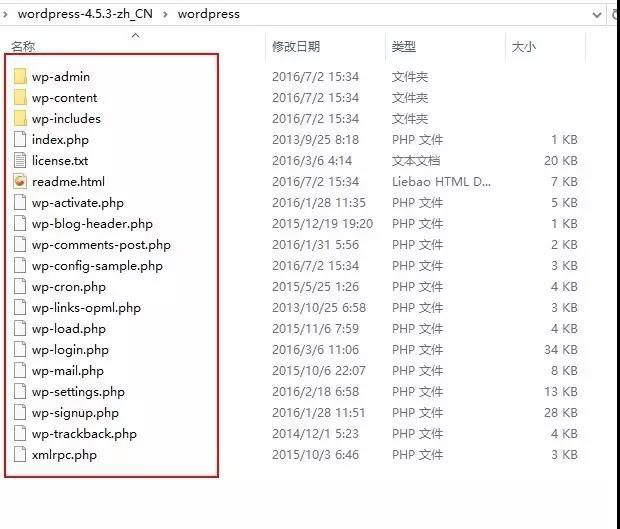Image resolution: width=620 pixels, height=529 pixels.
Task: Select the wp-includes folder name
Action: coord(66,119)
